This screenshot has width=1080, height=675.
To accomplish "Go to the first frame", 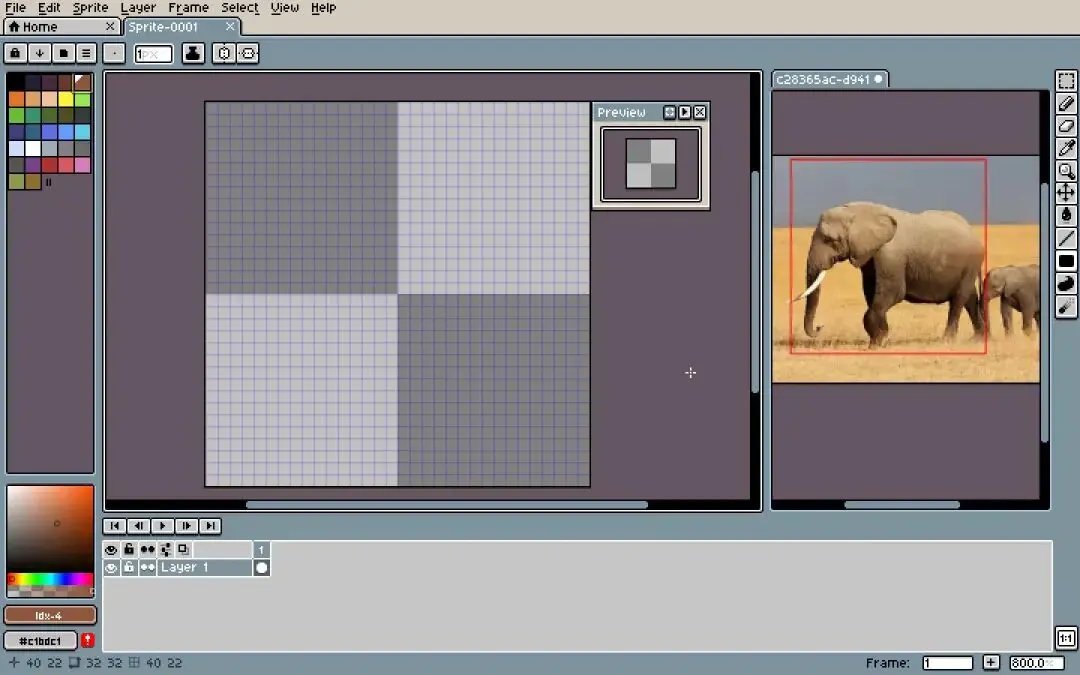I will [x=114, y=526].
